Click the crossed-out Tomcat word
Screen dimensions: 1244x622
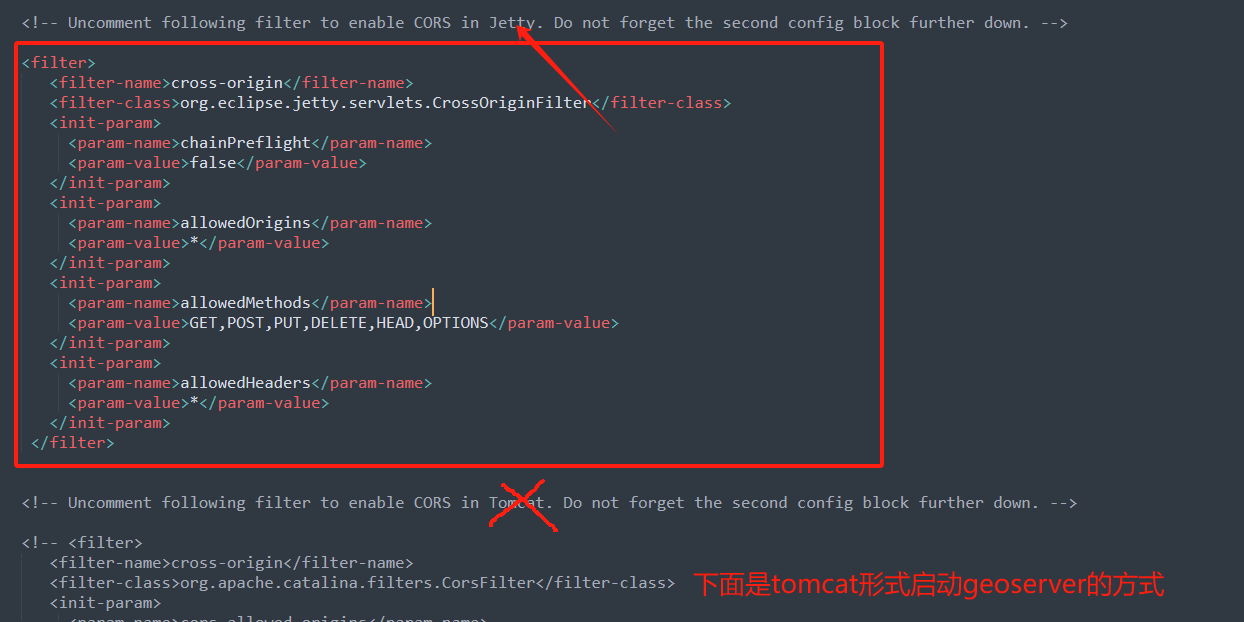click(x=517, y=503)
